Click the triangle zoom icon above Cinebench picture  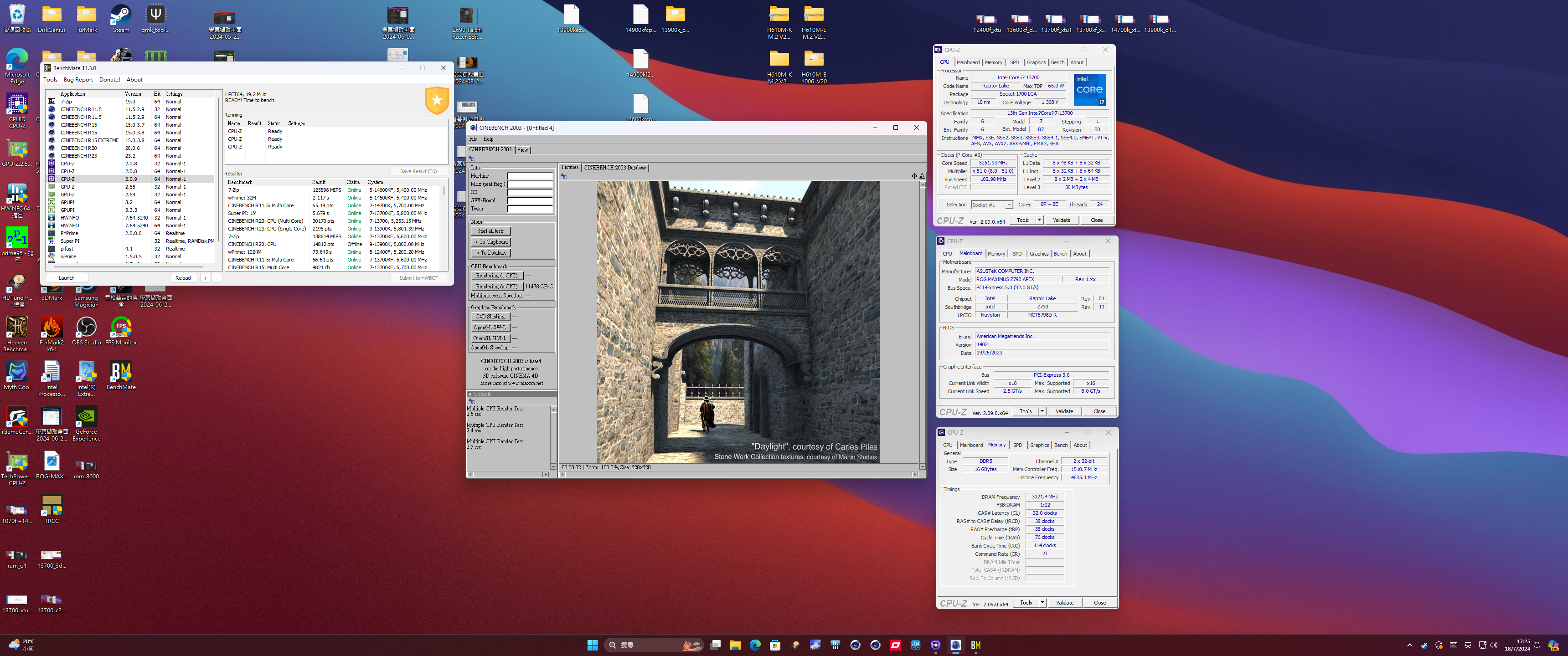coord(922,176)
